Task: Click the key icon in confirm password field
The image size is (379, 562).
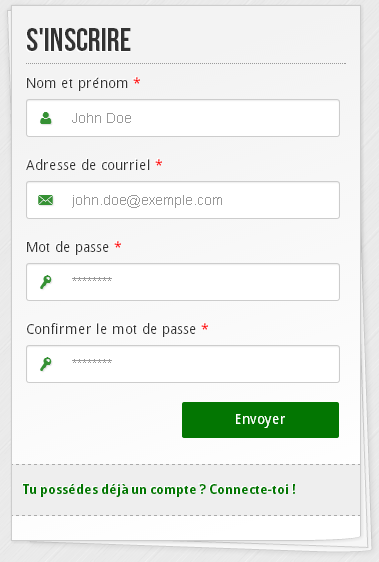Action: pos(46,364)
